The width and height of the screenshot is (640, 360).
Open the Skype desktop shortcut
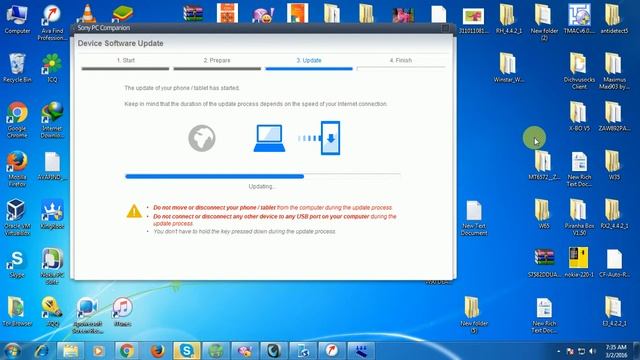coord(17,264)
